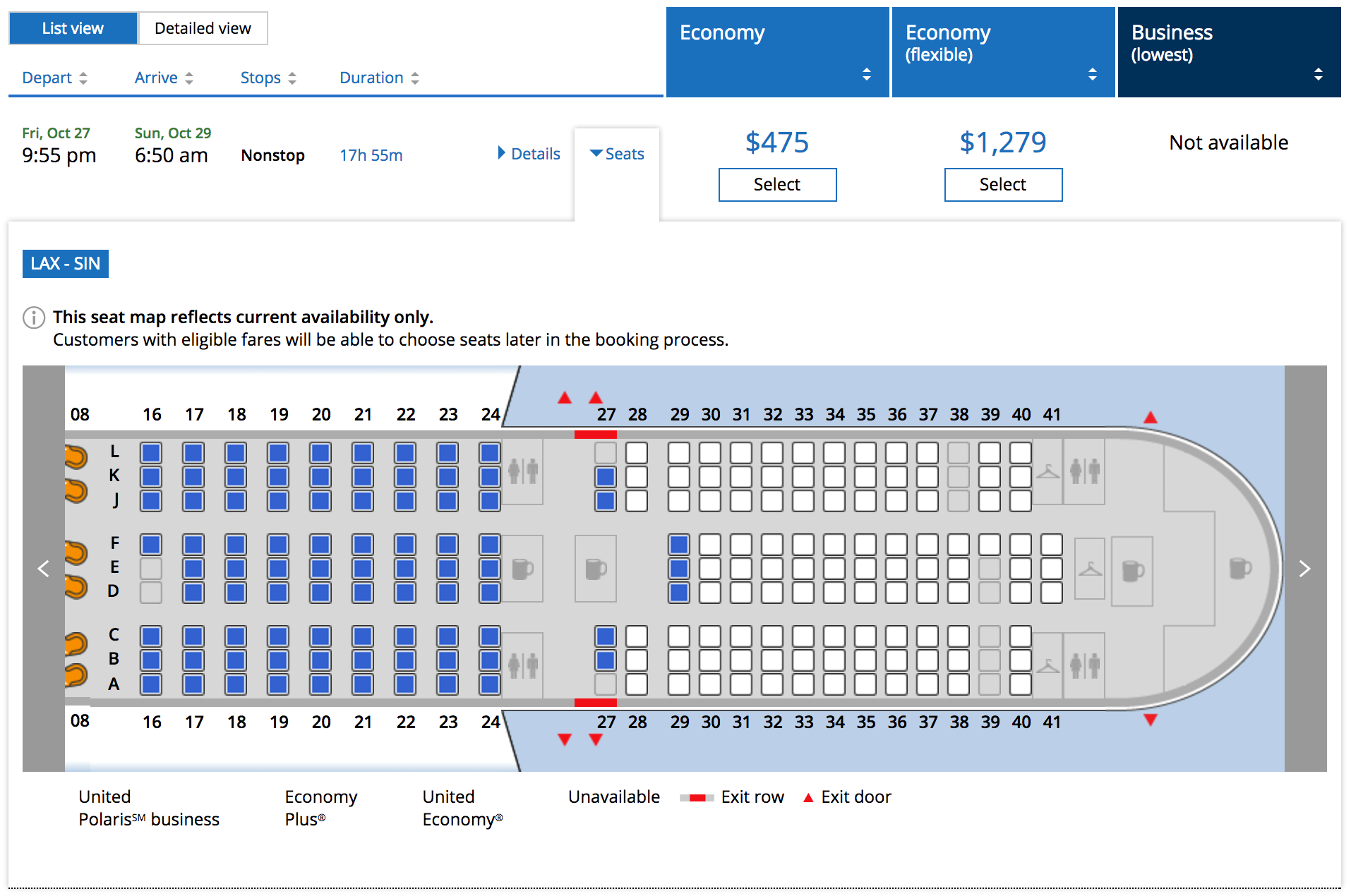Viewport: 1351px width, 896px height.
Task: Click the galley cup icon after seat 24E
Action: pyautogui.click(x=522, y=569)
